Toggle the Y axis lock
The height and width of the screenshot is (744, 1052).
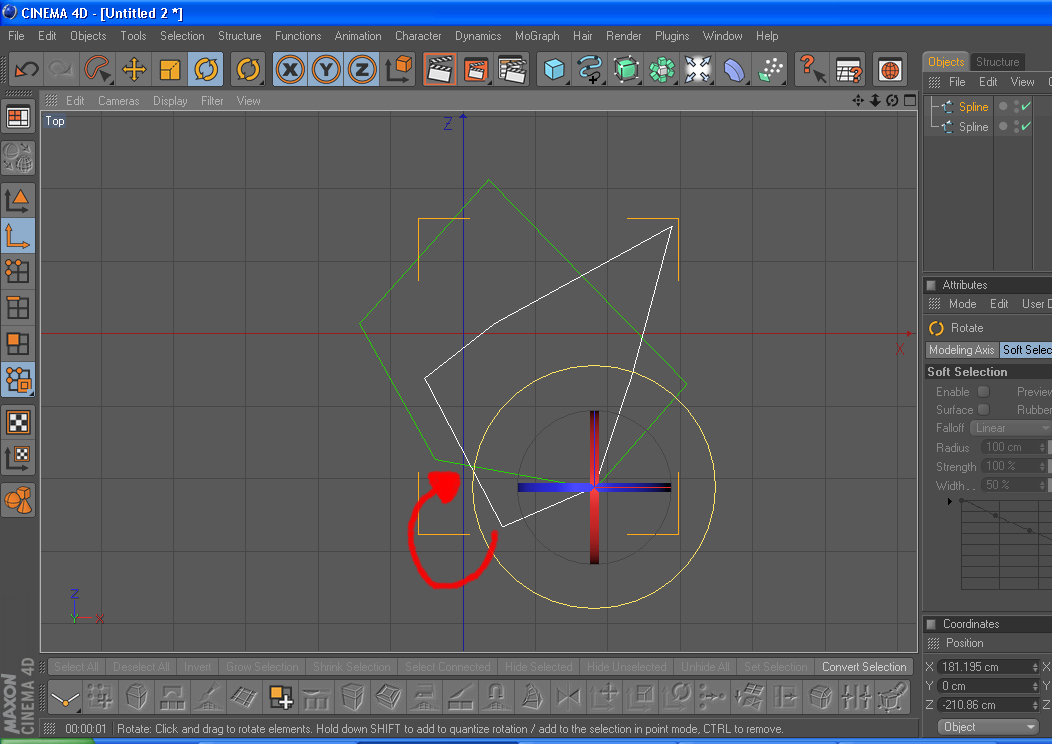click(x=326, y=69)
